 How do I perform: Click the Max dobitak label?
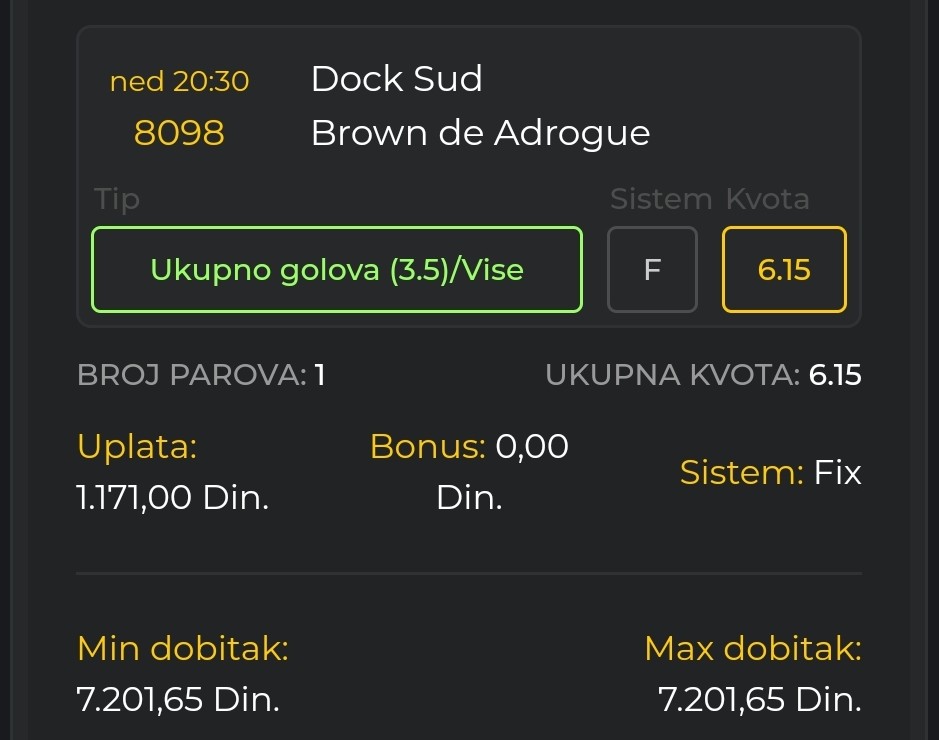click(753, 648)
